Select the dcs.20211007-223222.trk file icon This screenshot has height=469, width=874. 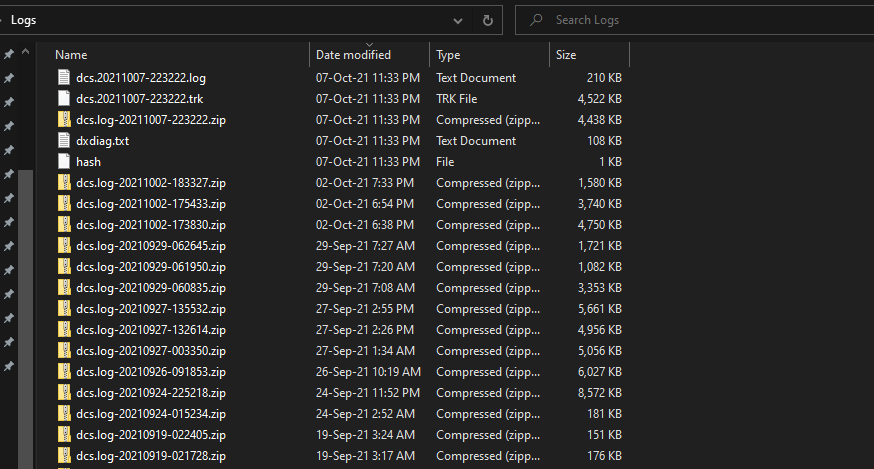pos(64,99)
